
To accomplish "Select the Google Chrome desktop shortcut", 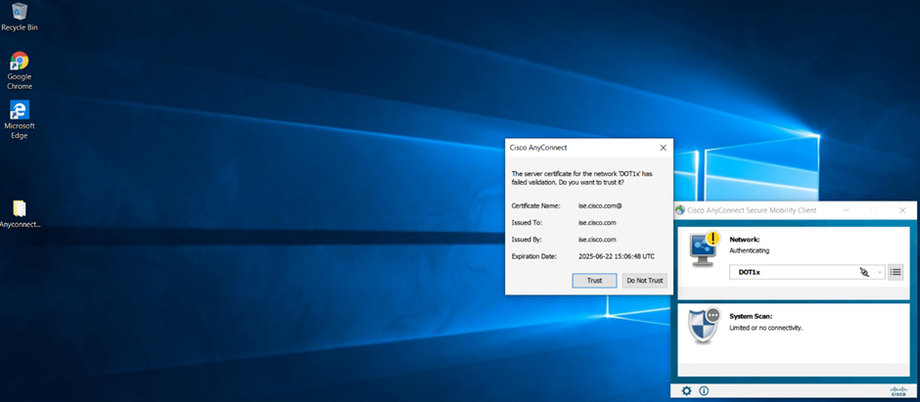I will (x=19, y=70).
